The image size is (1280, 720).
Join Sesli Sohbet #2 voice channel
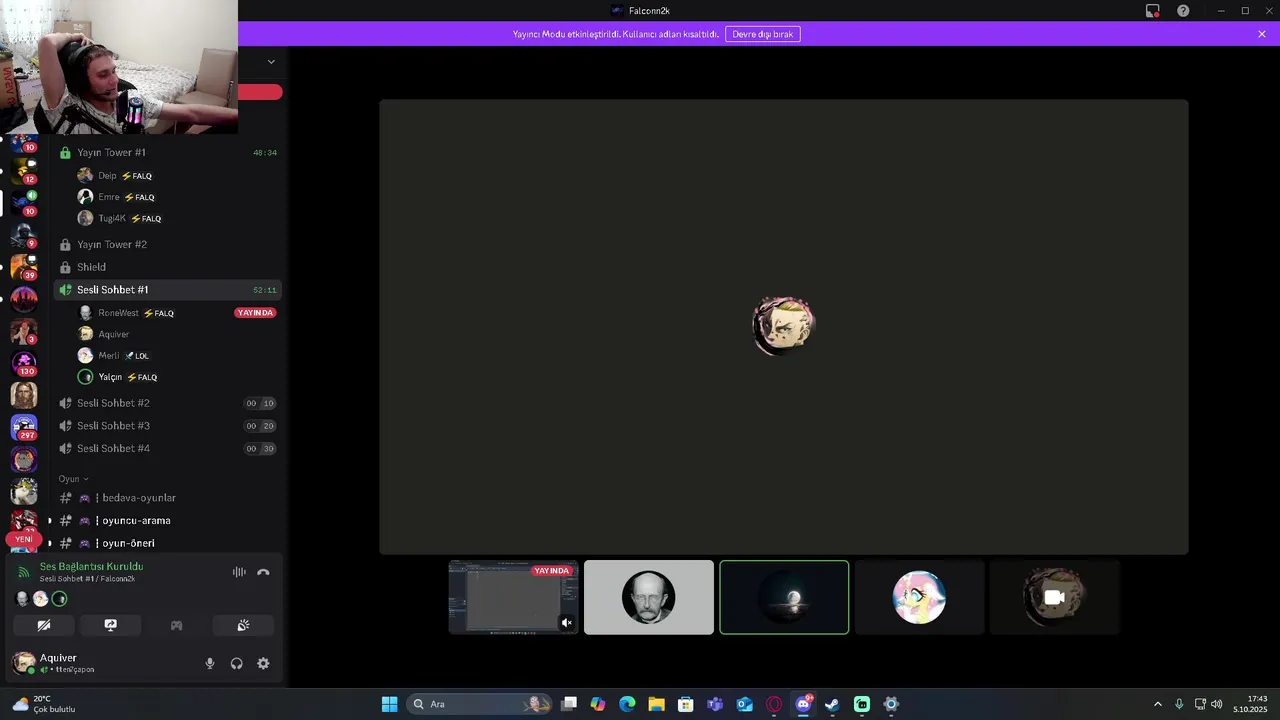coord(166,403)
